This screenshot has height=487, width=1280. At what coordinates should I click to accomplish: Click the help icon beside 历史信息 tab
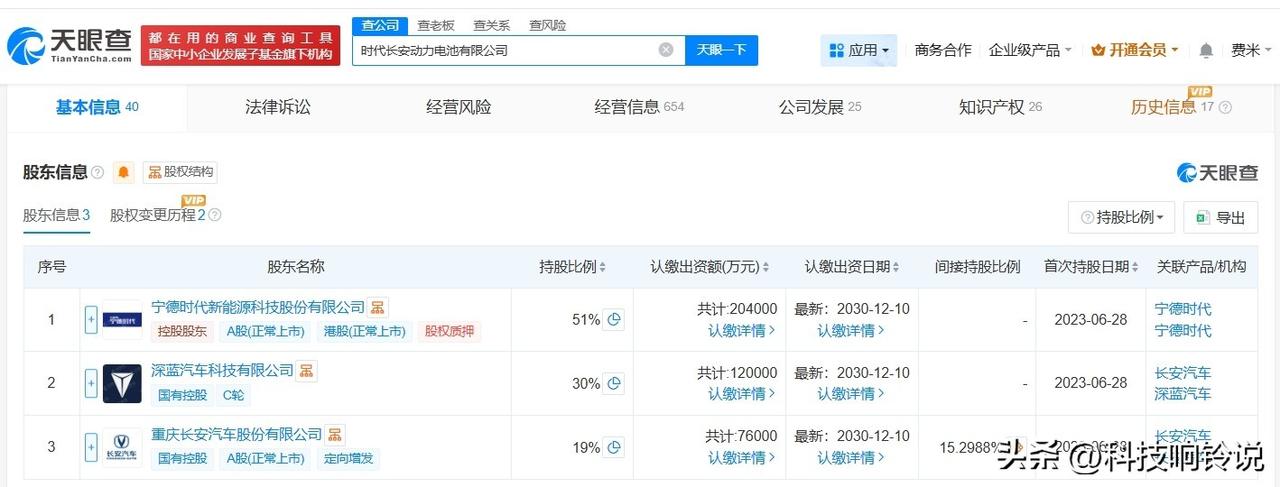1225,107
